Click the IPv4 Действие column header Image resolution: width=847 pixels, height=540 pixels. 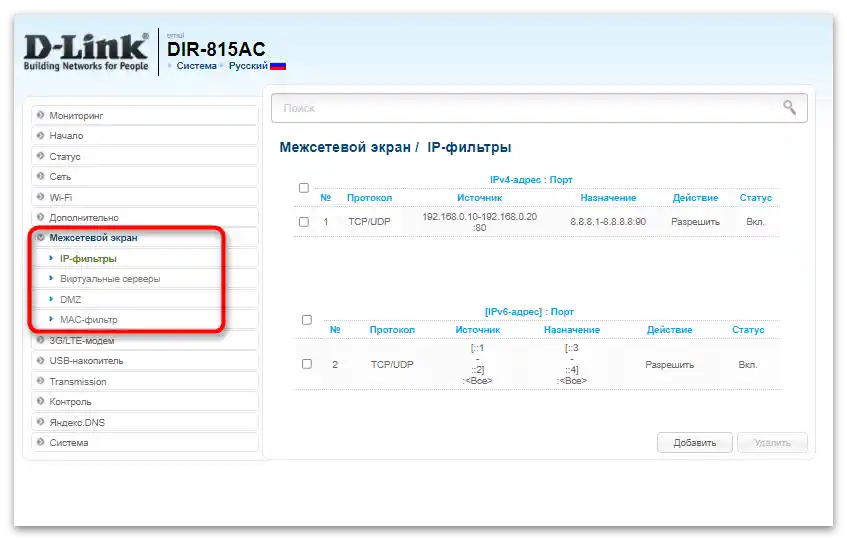click(x=695, y=198)
